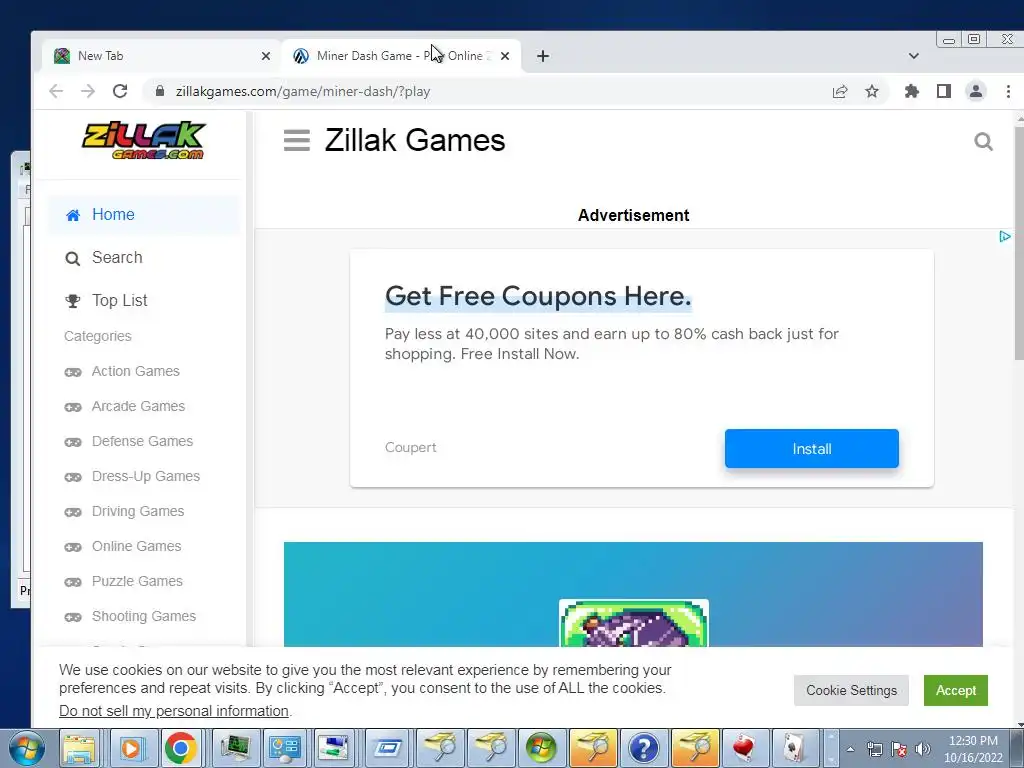Click the AdChoices triangle icon
1024x768 pixels.
(1005, 236)
